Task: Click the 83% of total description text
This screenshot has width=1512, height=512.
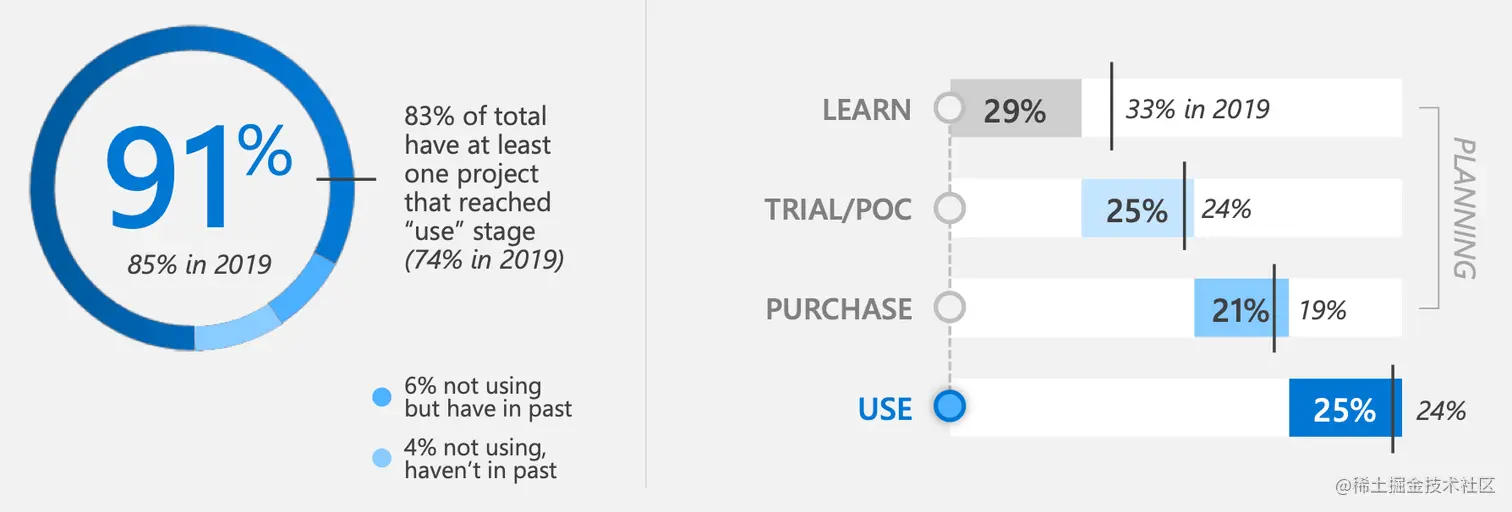Action: (x=484, y=188)
